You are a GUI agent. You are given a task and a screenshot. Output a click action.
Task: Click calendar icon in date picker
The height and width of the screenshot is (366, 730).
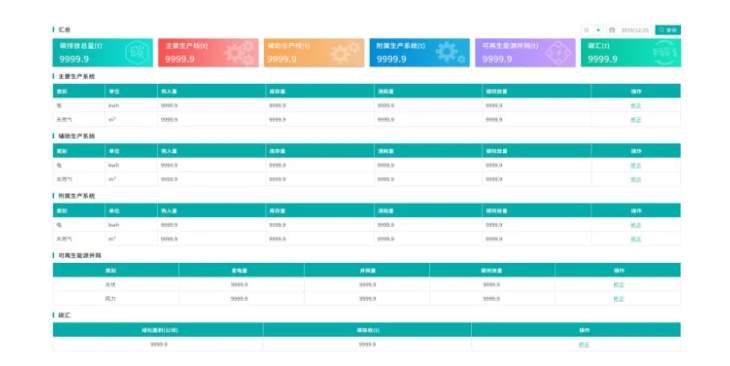[612, 30]
